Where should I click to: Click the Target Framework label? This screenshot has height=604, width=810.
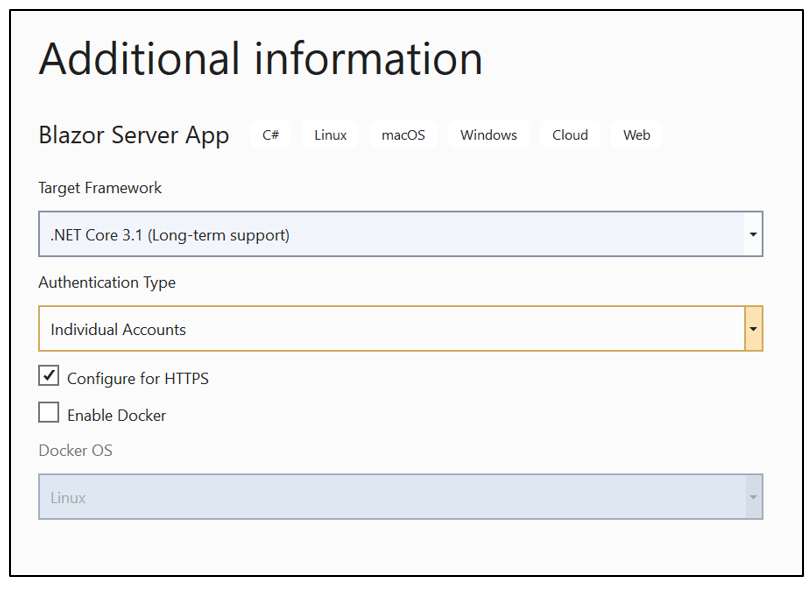click(100, 188)
